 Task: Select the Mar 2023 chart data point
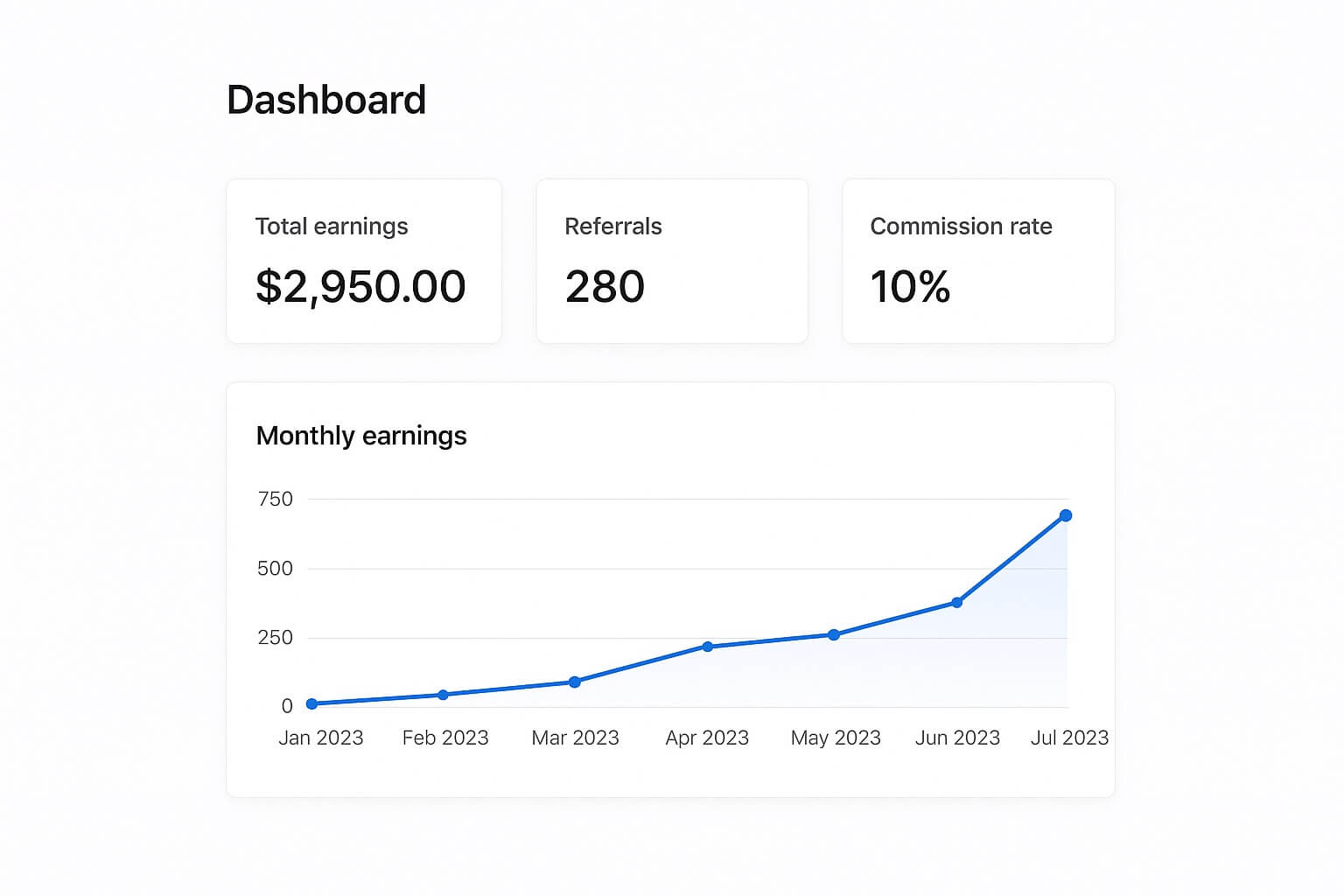coord(575,682)
